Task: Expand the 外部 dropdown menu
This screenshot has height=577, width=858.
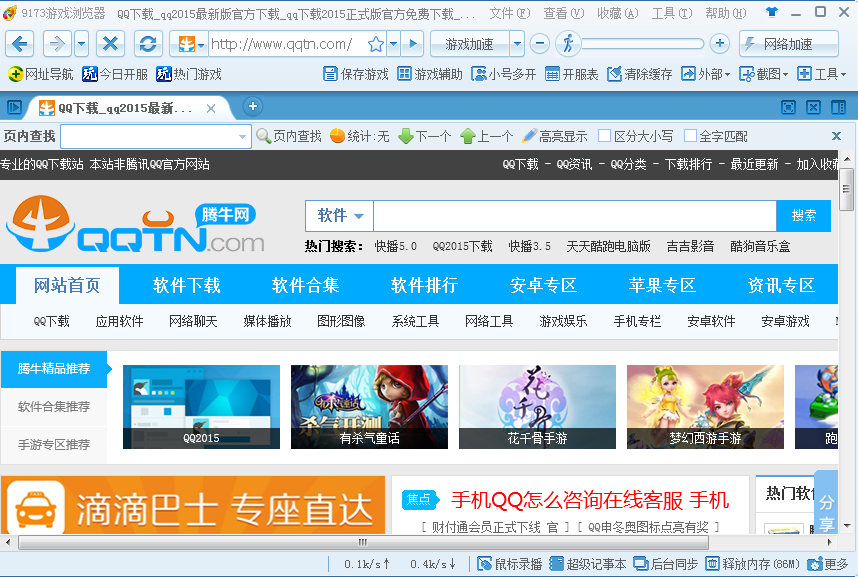Action: [727, 74]
